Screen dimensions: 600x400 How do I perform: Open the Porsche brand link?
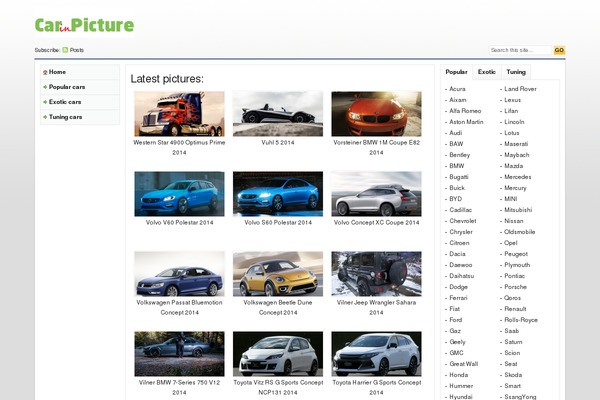point(515,287)
